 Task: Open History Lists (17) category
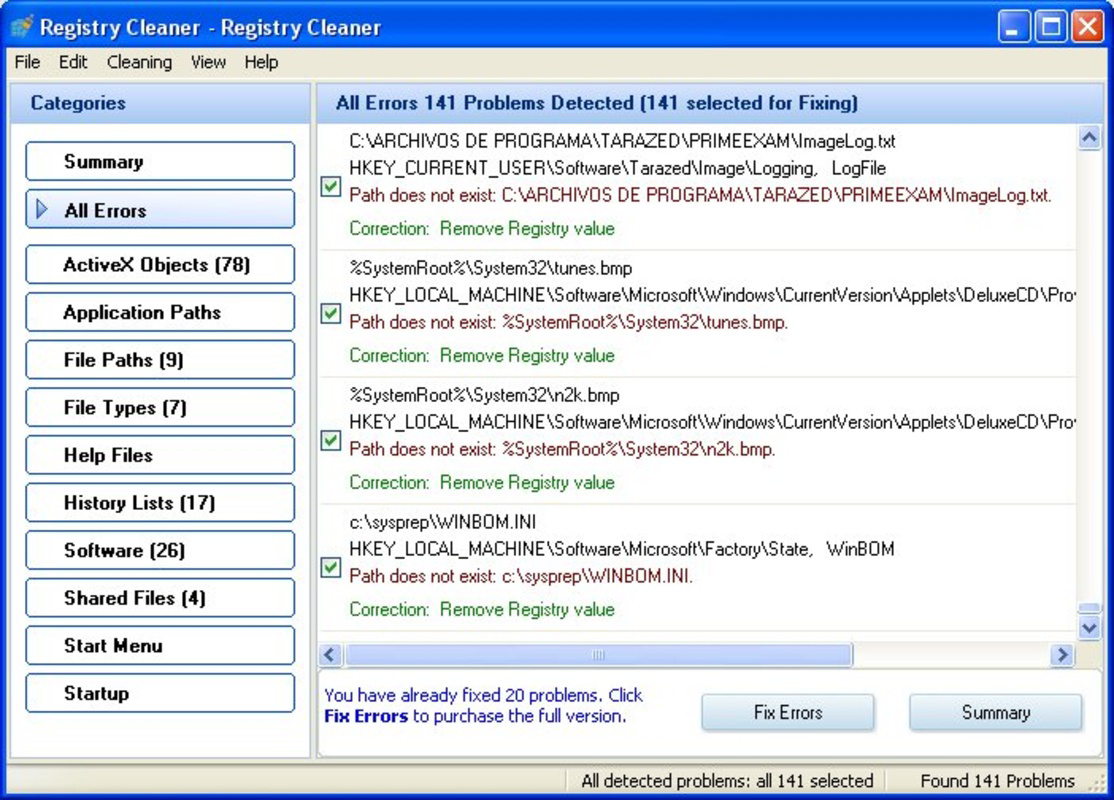(x=160, y=502)
